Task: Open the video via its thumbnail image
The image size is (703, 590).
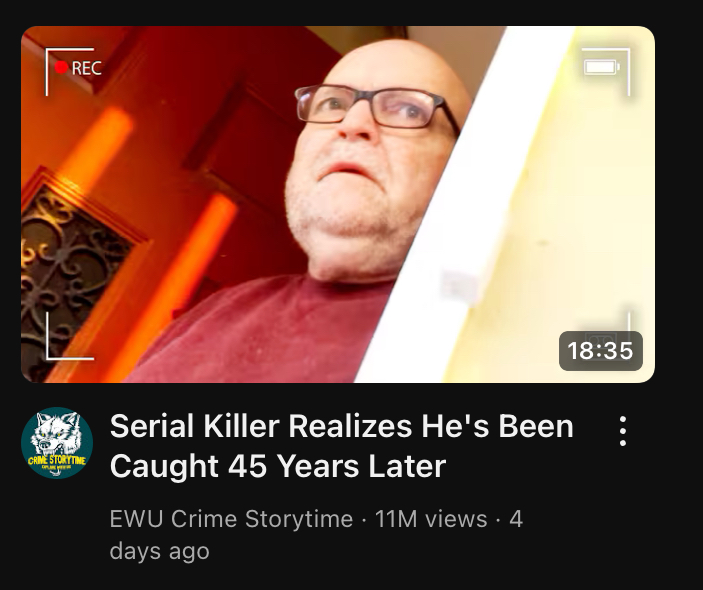Action: point(338,204)
